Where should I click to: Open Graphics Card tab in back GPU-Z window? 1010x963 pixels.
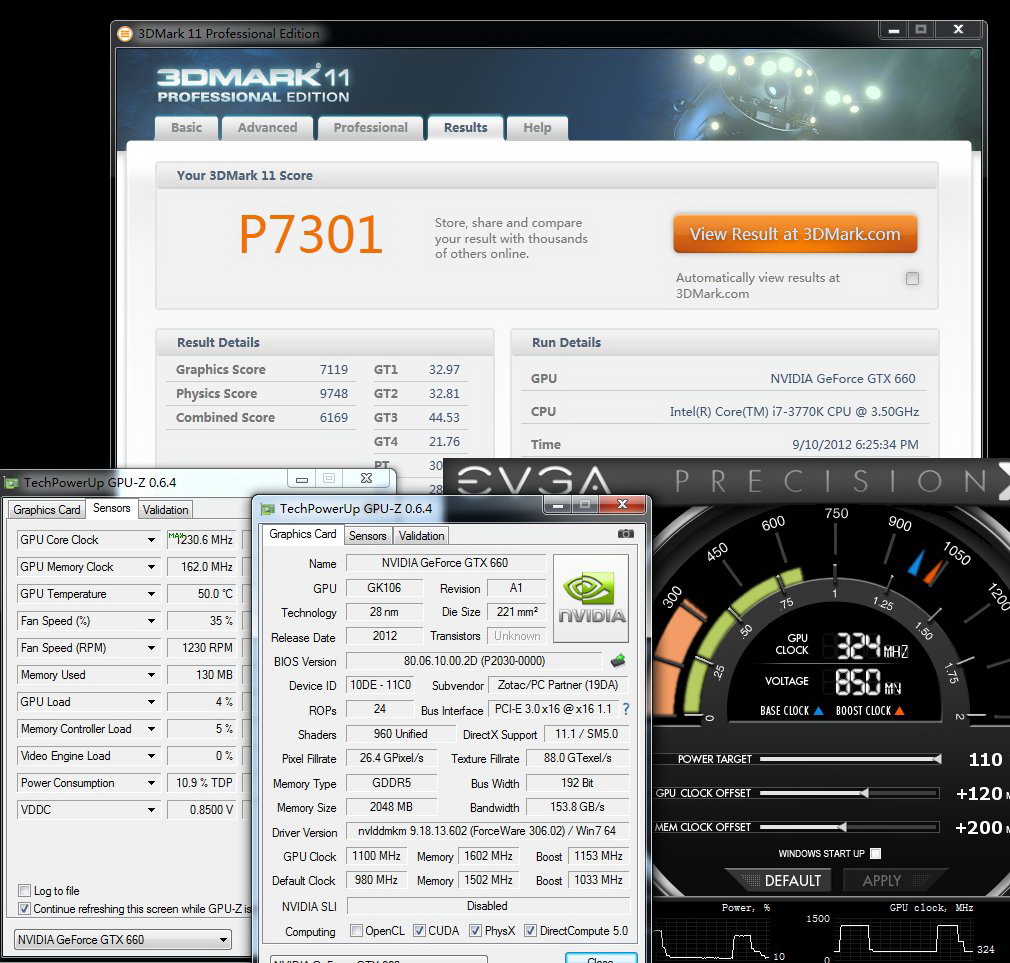click(x=46, y=510)
